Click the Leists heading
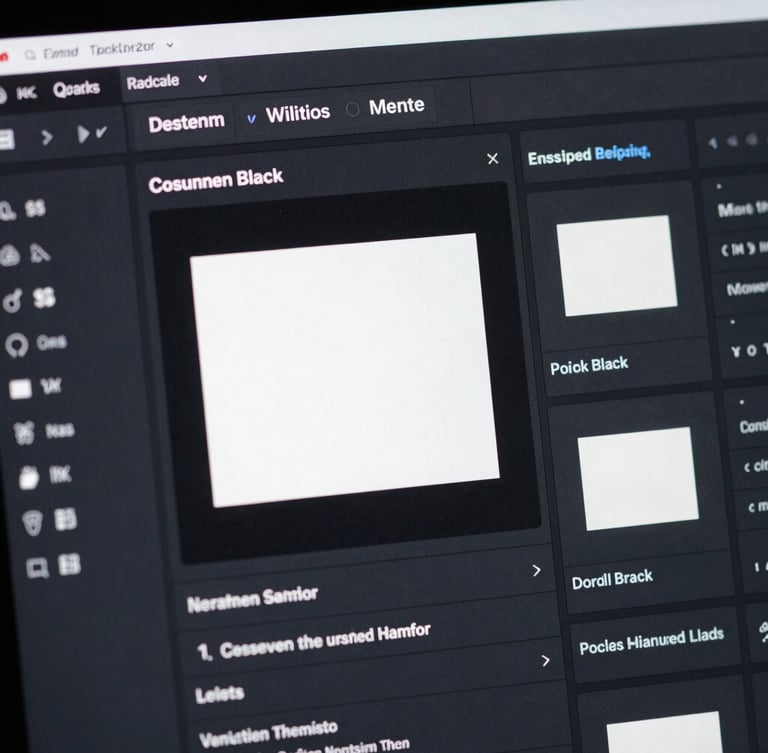This screenshot has height=753, width=768. (220, 694)
